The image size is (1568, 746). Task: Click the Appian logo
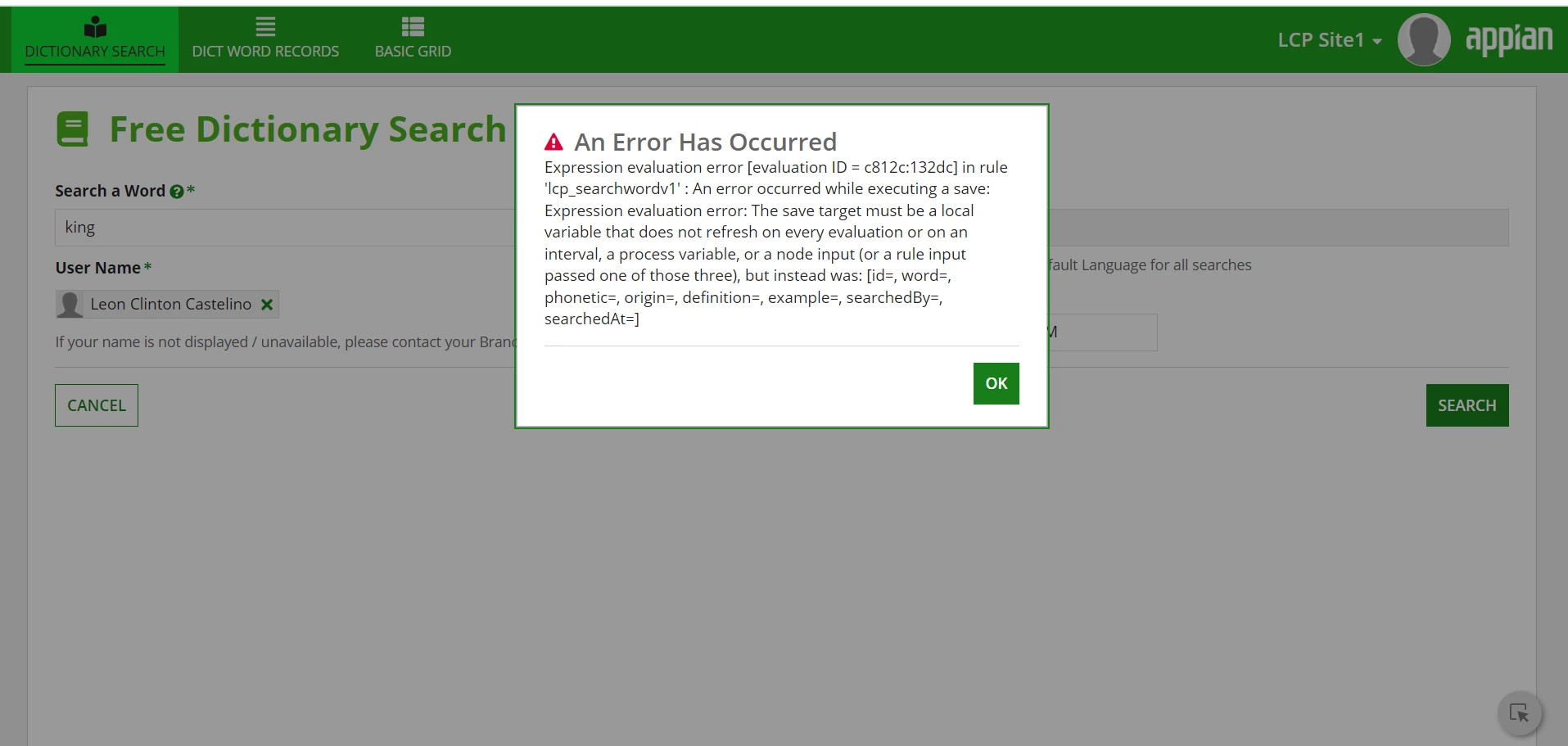[x=1508, y=39]
